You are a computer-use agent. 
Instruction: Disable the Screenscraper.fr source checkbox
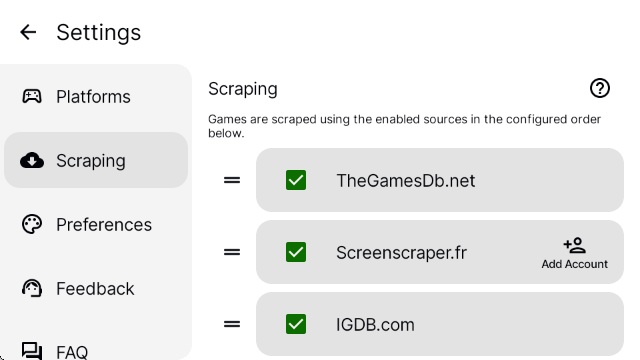pyautogui.click(x=296, y=252)
